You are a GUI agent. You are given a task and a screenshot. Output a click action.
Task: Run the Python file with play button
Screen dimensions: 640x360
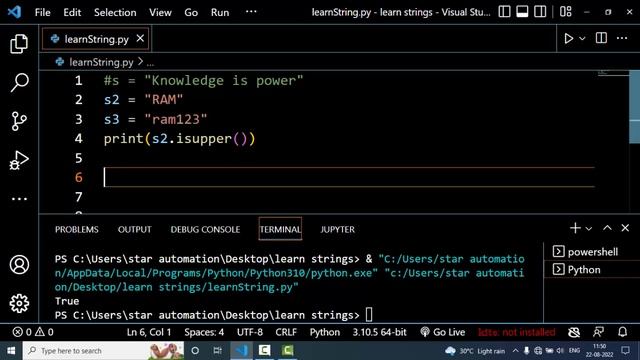pyautogui.click(x=568, y=38)
